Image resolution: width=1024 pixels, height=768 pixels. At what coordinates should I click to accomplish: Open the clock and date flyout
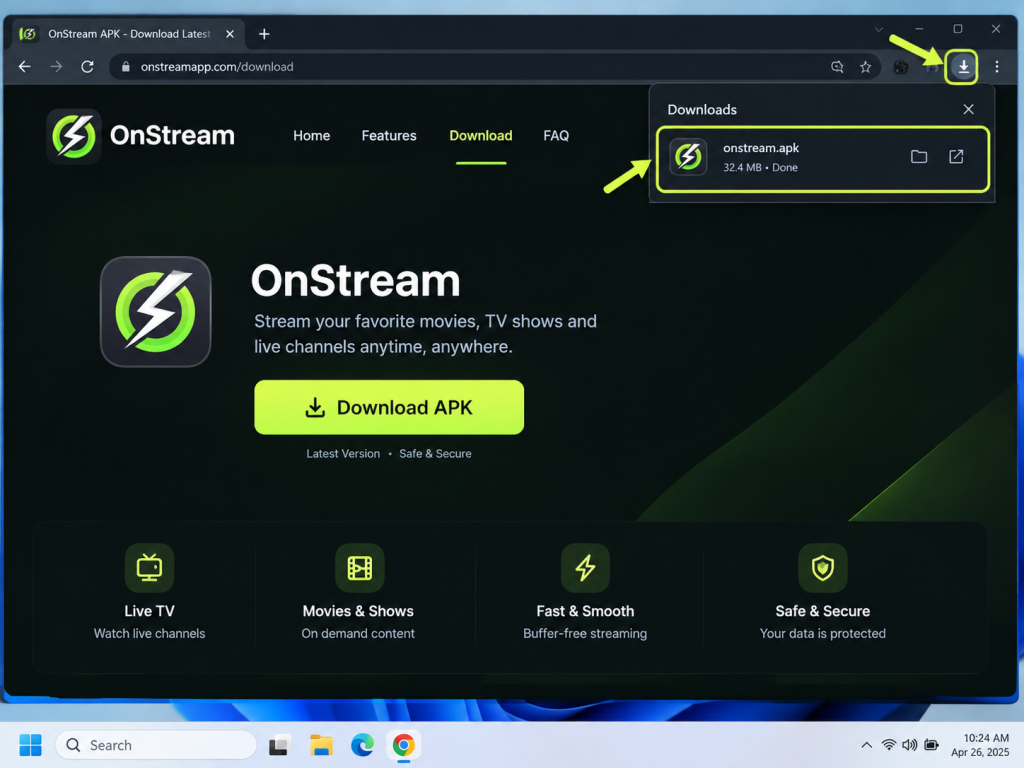980,745
